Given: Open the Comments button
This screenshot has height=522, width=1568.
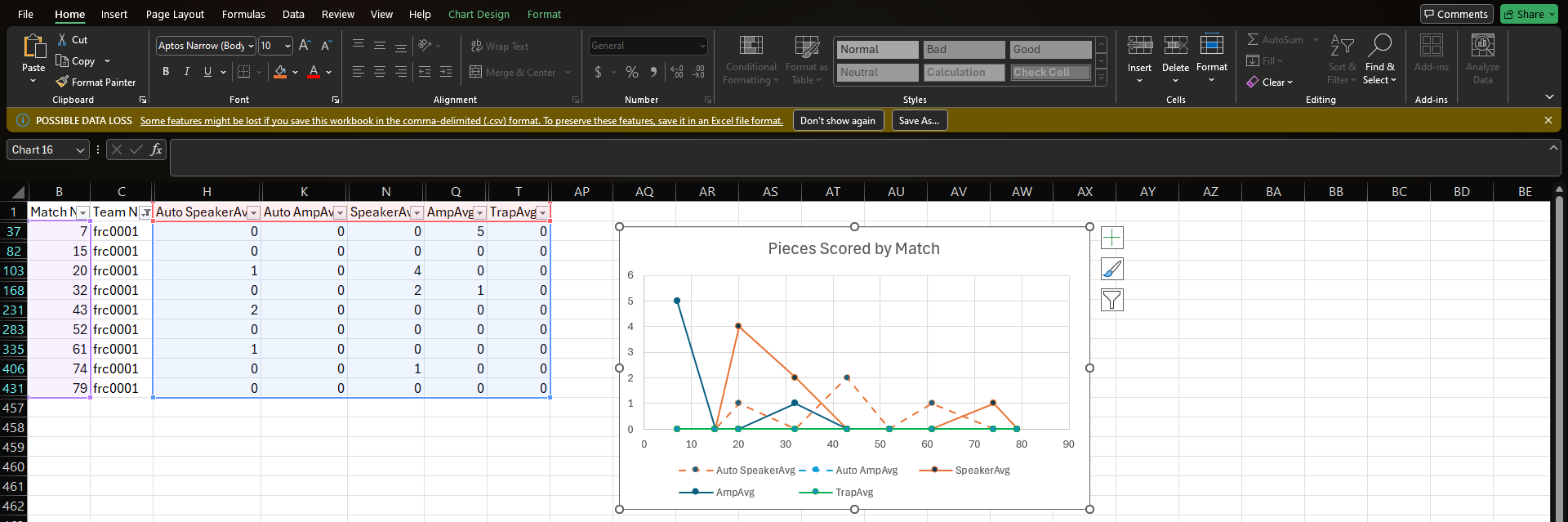Looking at the screenshot, I should click(x=1456, y=14).
